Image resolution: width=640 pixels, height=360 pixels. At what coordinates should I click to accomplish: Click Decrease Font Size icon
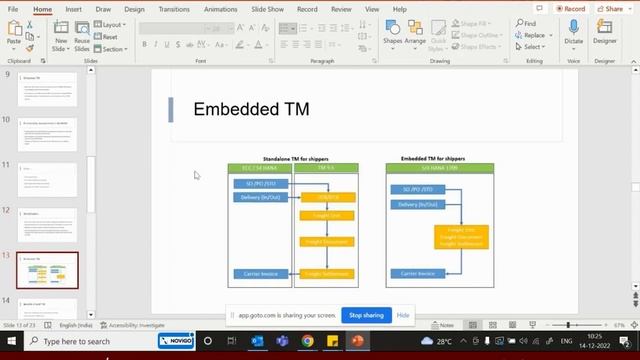[252, 28]
